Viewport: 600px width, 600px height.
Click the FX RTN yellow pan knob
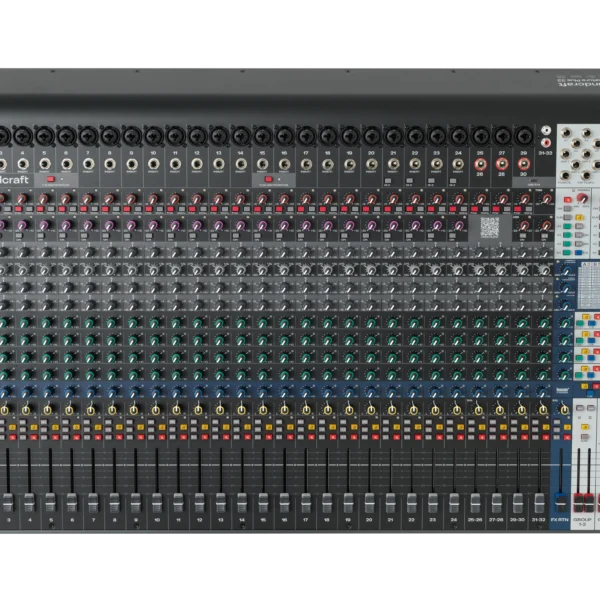(564, 411)
